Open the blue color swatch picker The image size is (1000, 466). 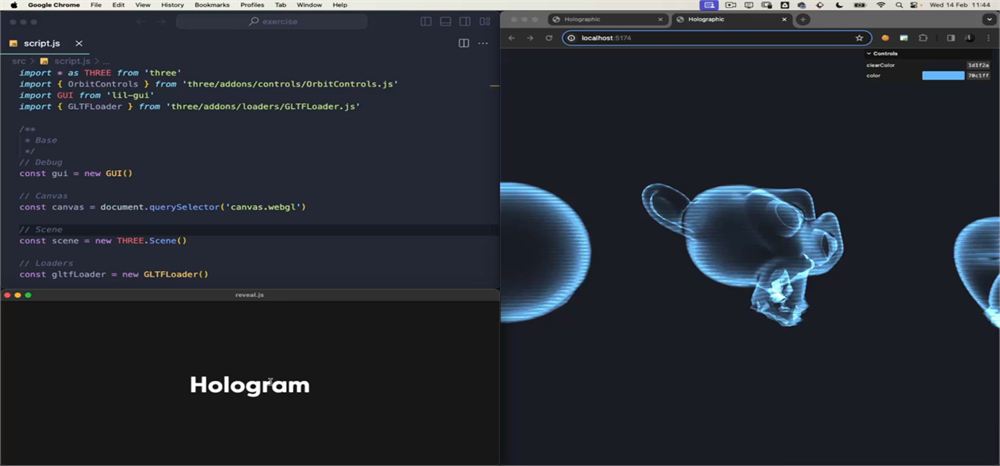point(943,75)
